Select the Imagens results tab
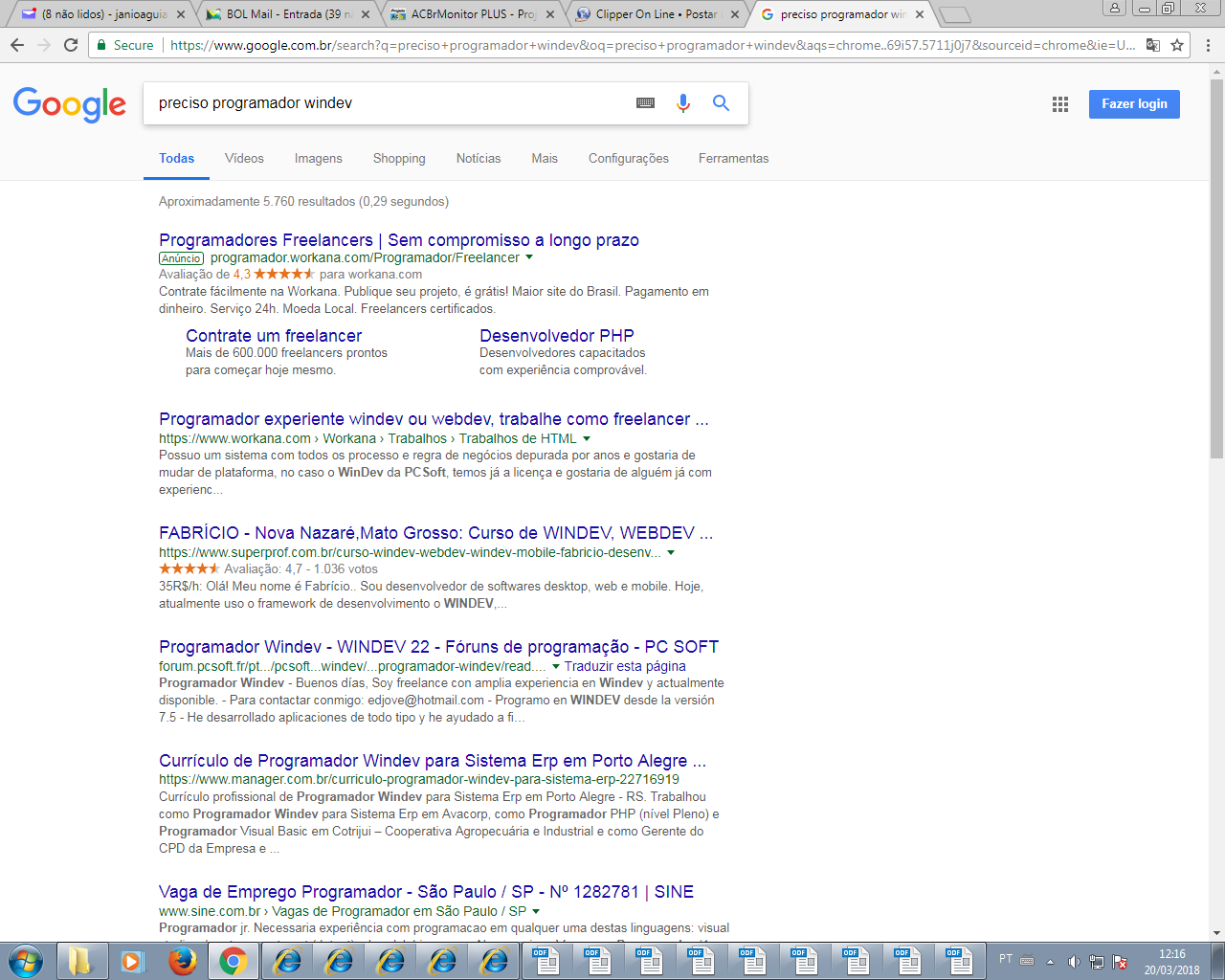 [x=319, y=159]
